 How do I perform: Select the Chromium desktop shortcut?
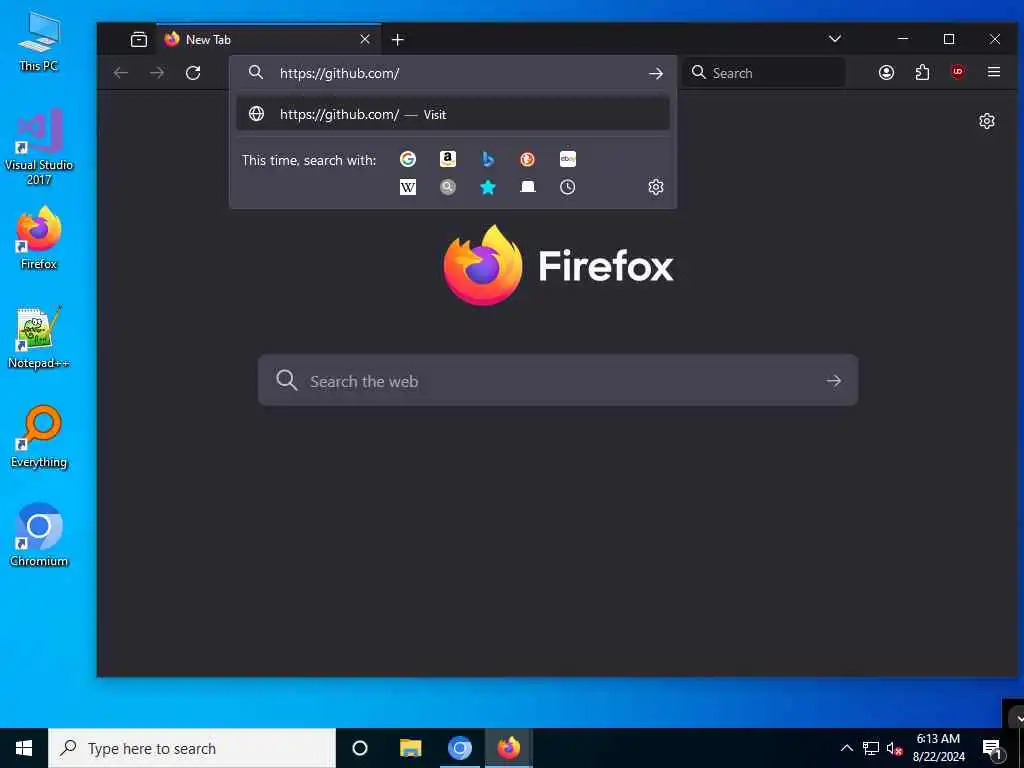point(39,535)
